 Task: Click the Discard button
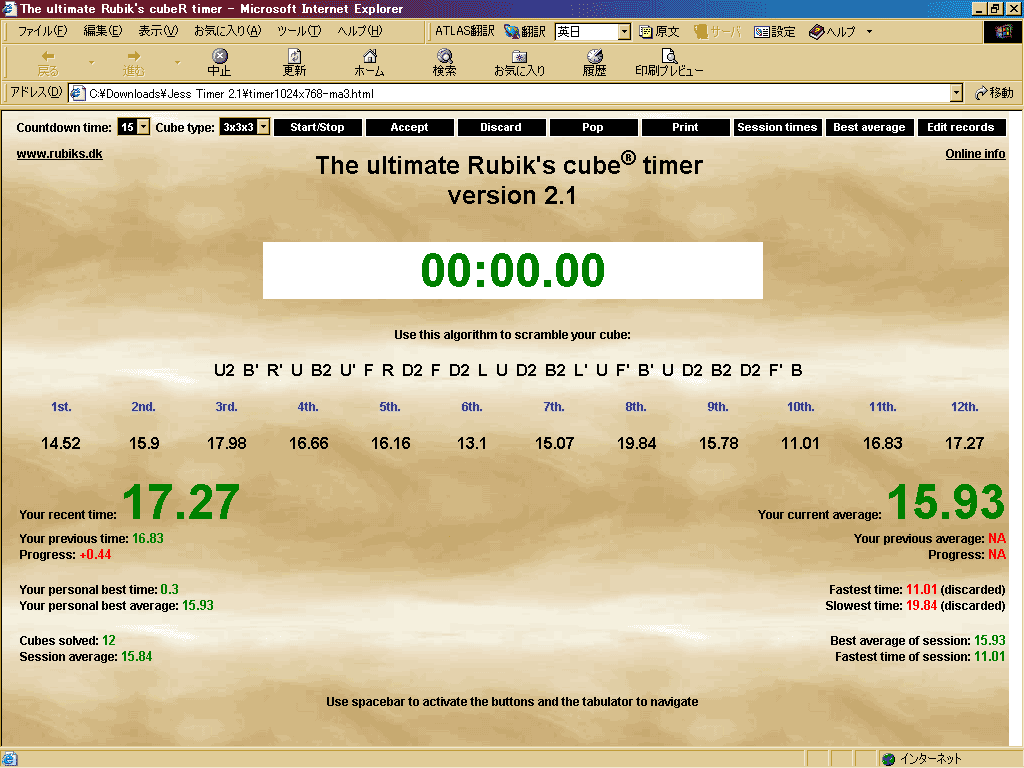(501, 127)
